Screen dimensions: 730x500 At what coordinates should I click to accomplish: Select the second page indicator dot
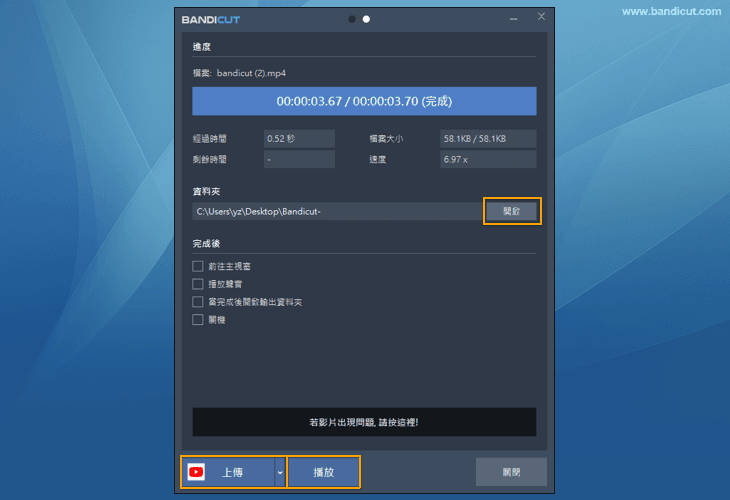click(x=366, y=19)
